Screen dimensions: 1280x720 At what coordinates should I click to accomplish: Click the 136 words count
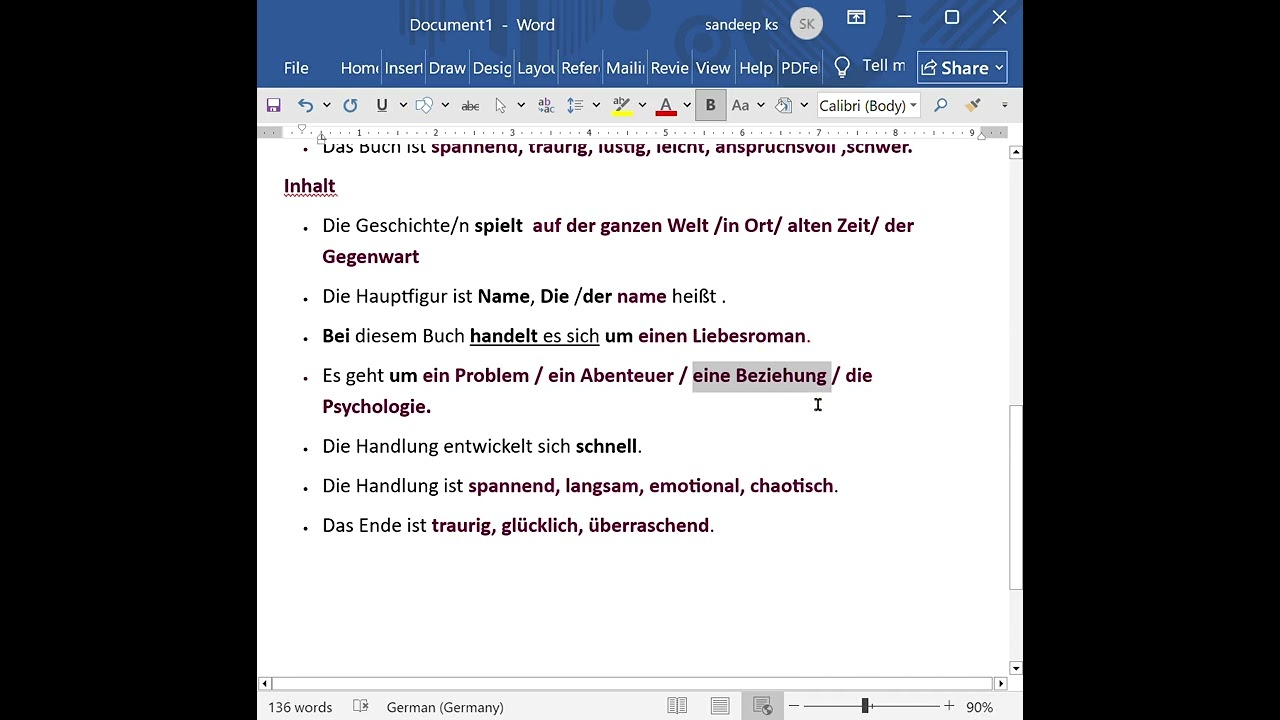(300, 707)
